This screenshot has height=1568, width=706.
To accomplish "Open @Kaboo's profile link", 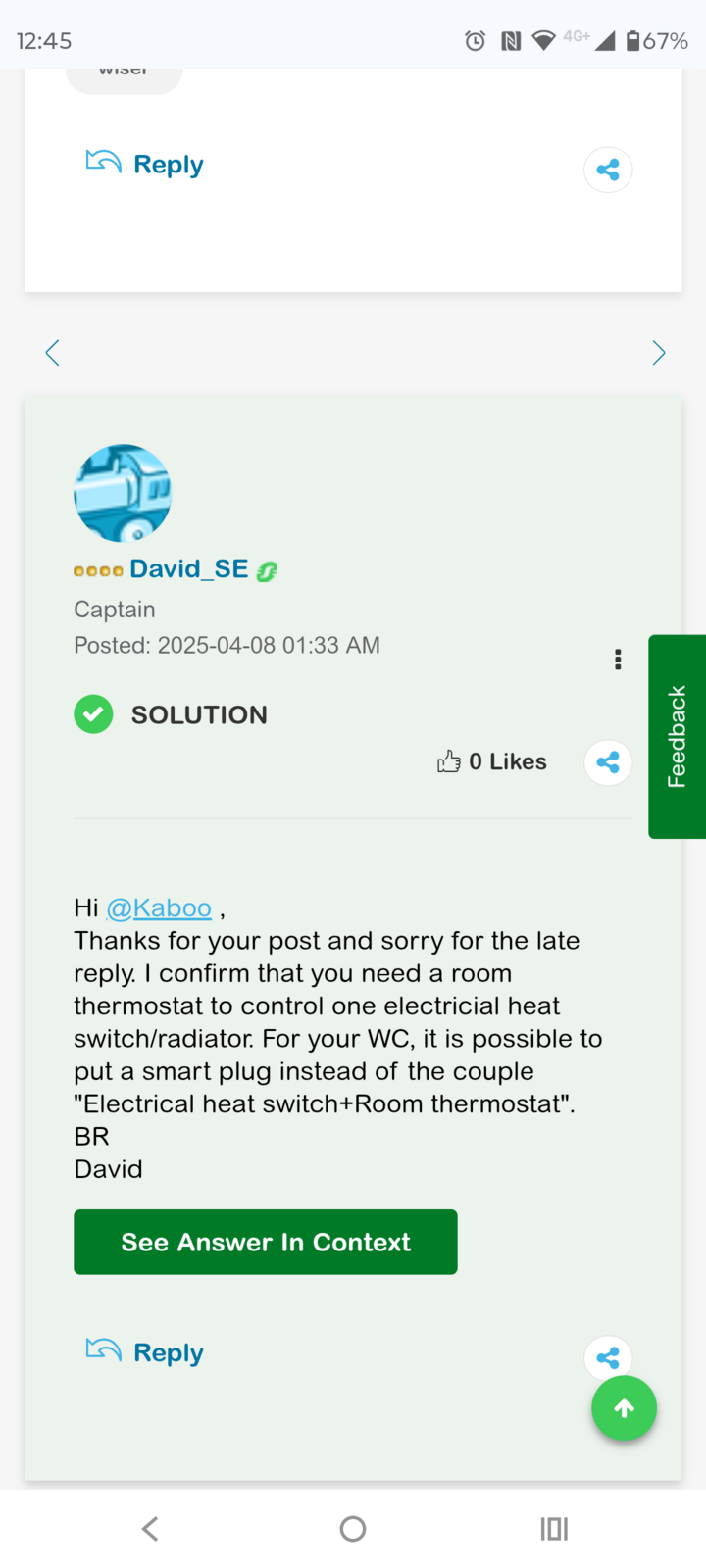I will click(x=160, y=907).
